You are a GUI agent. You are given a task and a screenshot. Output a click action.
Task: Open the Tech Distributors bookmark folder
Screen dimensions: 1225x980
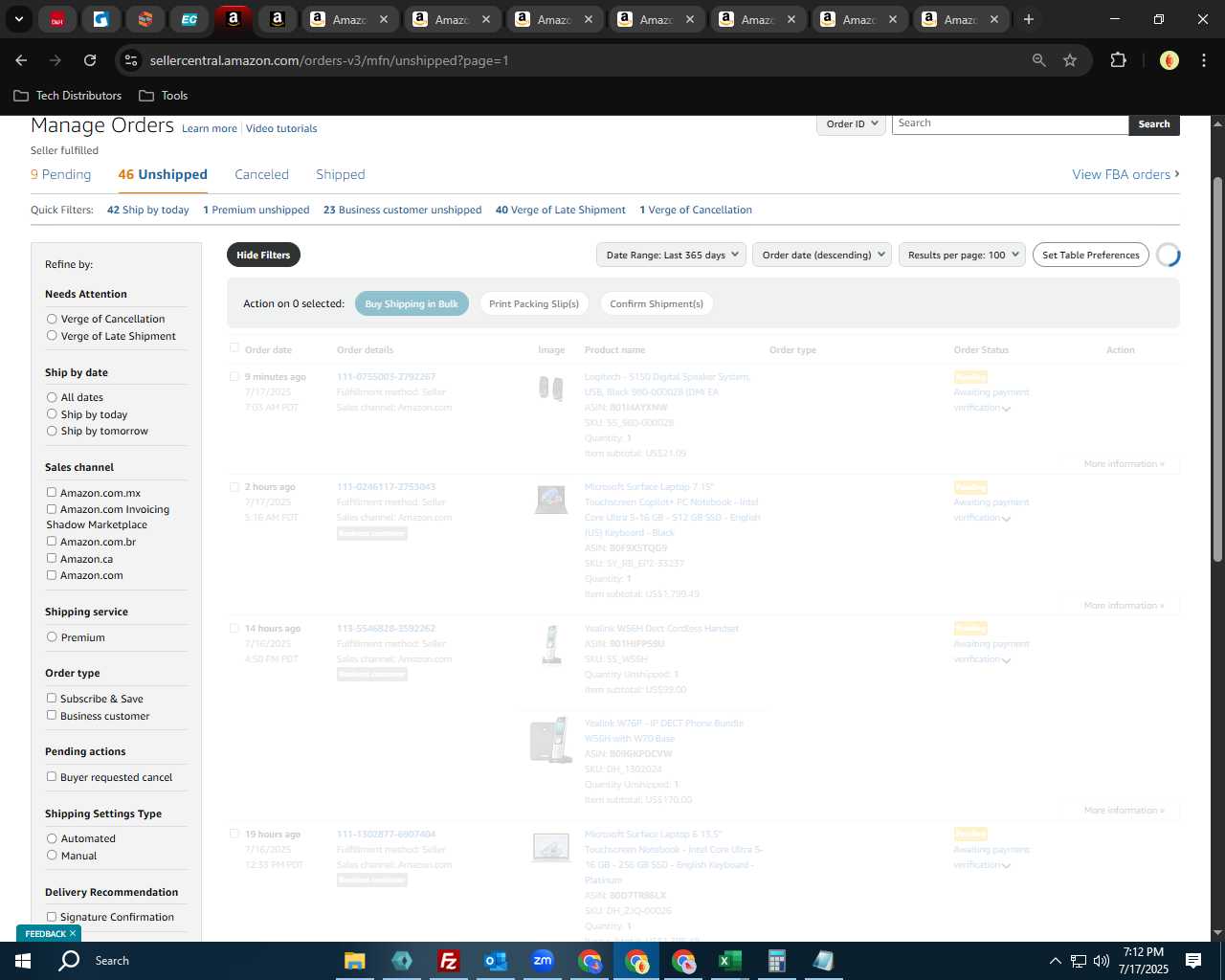click(68, 96)
